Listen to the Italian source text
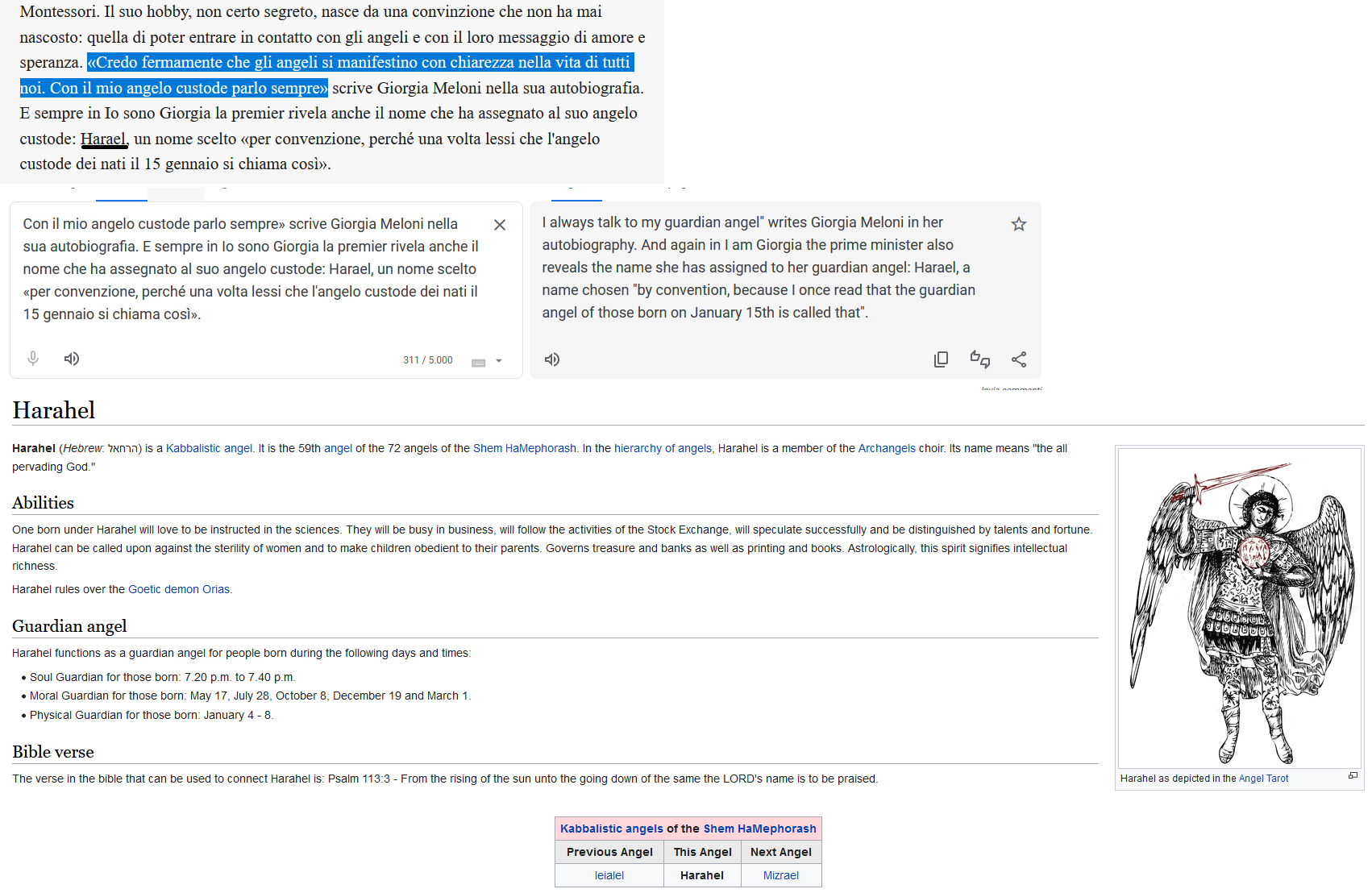1372x893 pixels. pos(72,359)
